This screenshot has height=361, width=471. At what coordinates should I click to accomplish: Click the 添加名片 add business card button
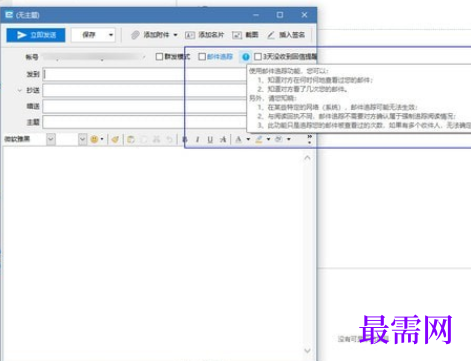coord(204,35)
